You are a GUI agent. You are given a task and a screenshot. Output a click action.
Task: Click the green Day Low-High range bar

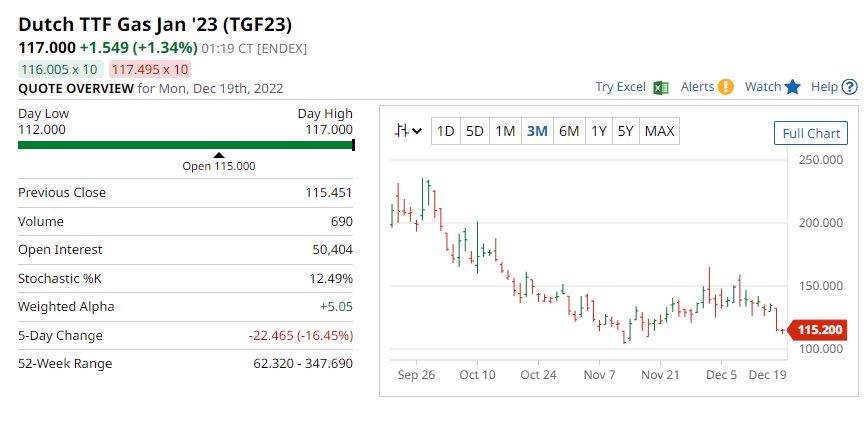pyautogui.click(x=186, y=145)
